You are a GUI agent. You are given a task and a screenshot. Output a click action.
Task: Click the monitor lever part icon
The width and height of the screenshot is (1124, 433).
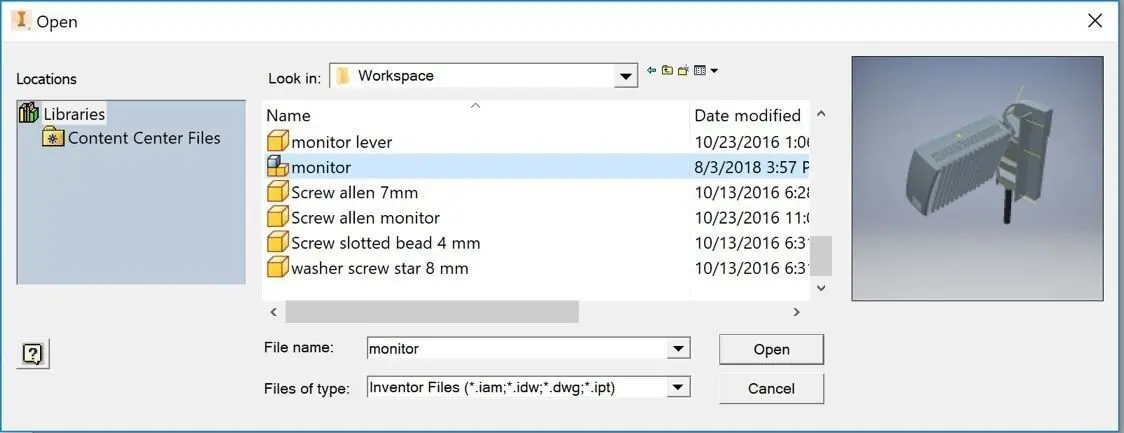[x=277, y=142]
